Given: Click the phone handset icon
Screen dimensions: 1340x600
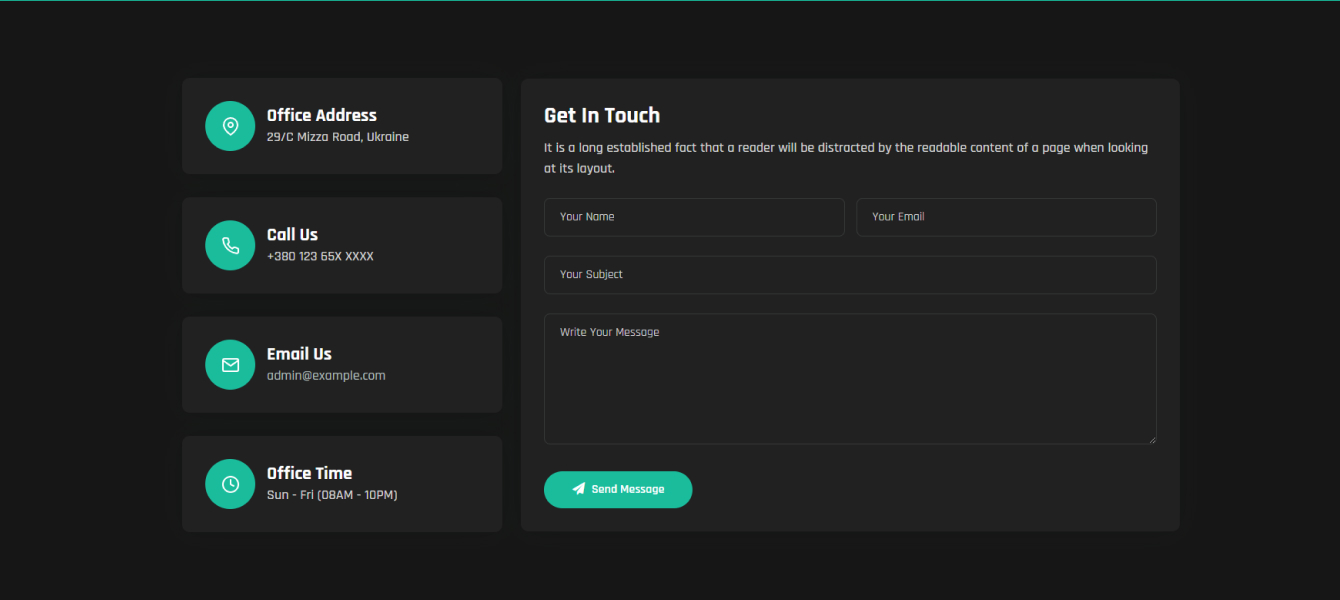Looking at the screenshot, I should tap(230, 245).
